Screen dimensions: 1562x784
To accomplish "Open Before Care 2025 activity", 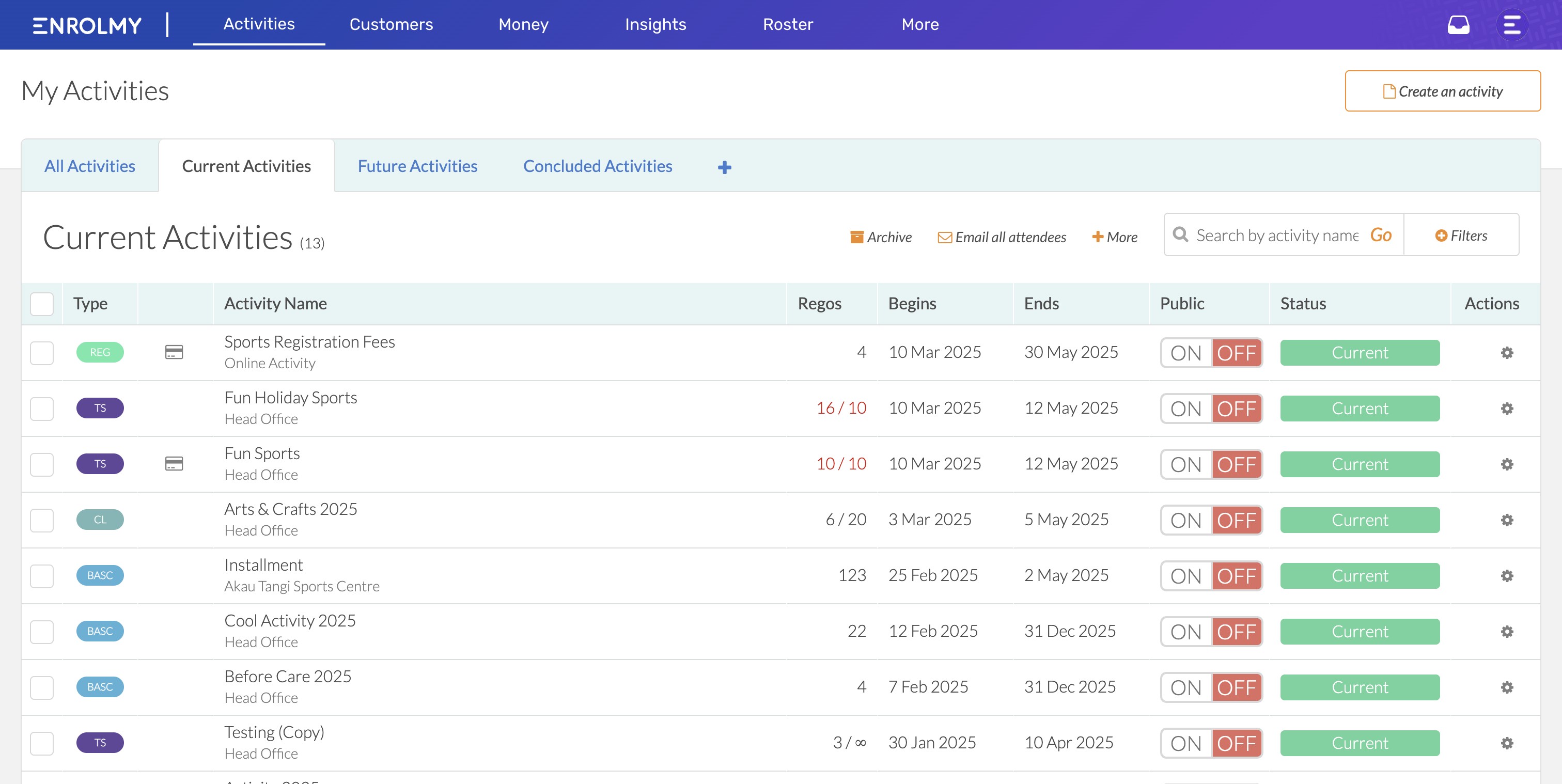I will pyautogui.click(x=288, y=677).
